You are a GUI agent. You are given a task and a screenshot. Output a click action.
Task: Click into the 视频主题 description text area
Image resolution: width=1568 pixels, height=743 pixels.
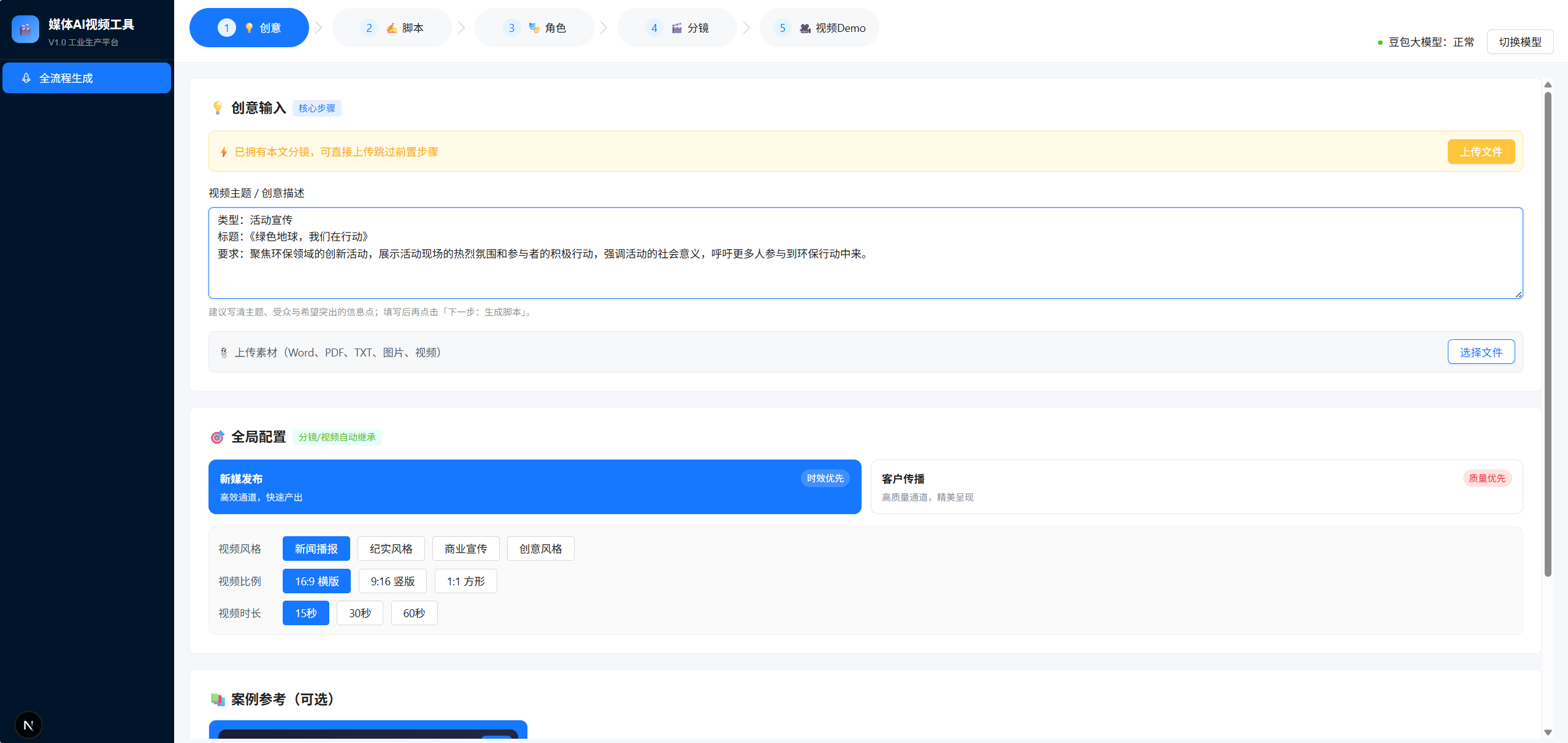click(x=865, y=270)
